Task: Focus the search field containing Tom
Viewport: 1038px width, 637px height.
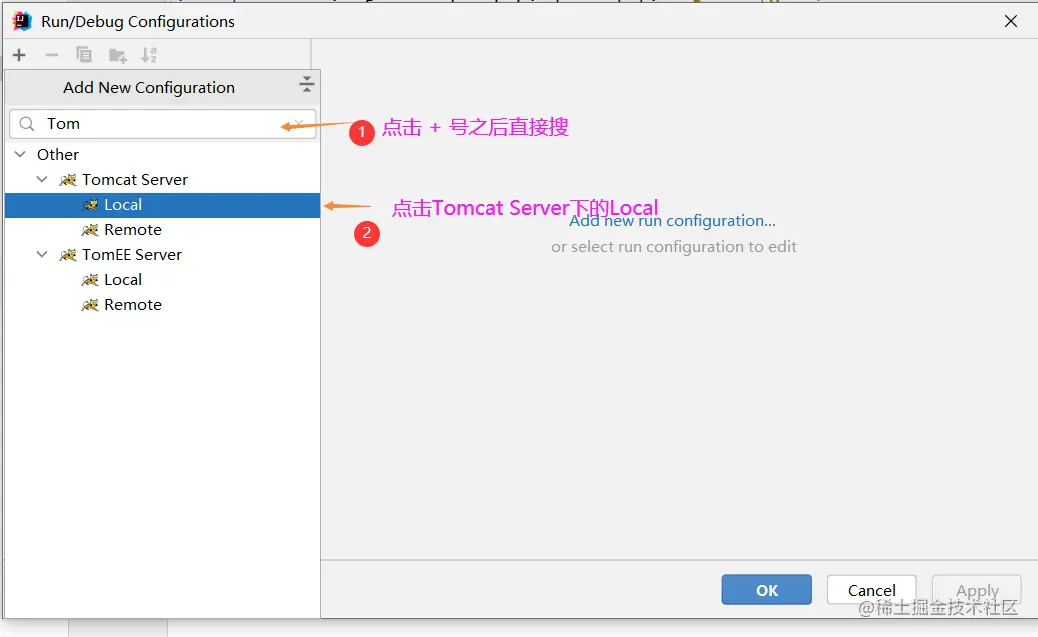Action: click(162, 124)
